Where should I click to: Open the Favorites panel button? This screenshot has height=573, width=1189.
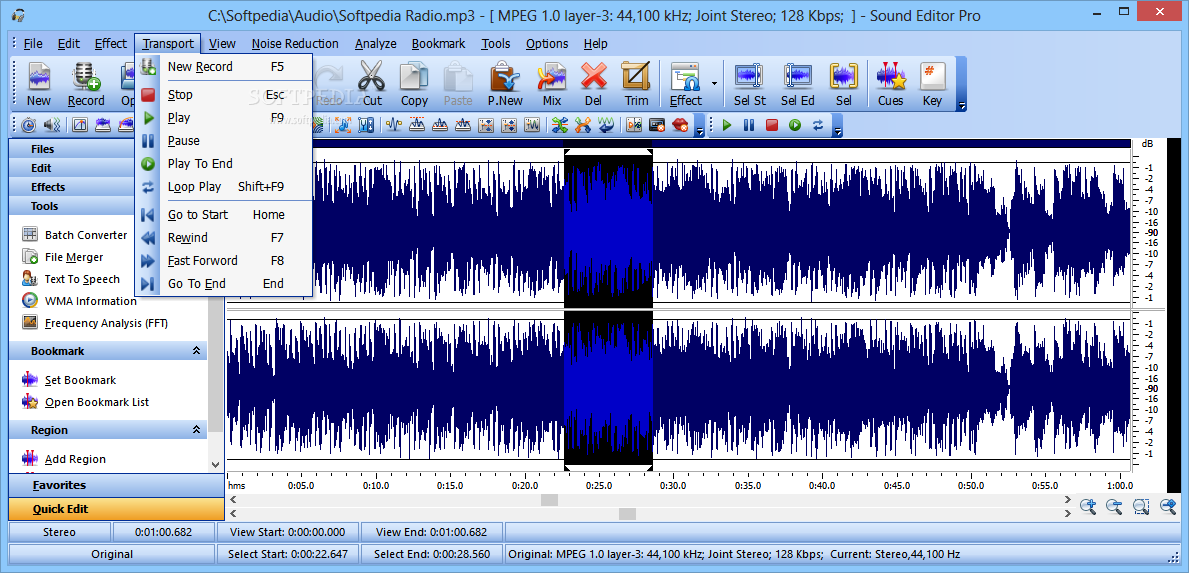coord(116,485)
